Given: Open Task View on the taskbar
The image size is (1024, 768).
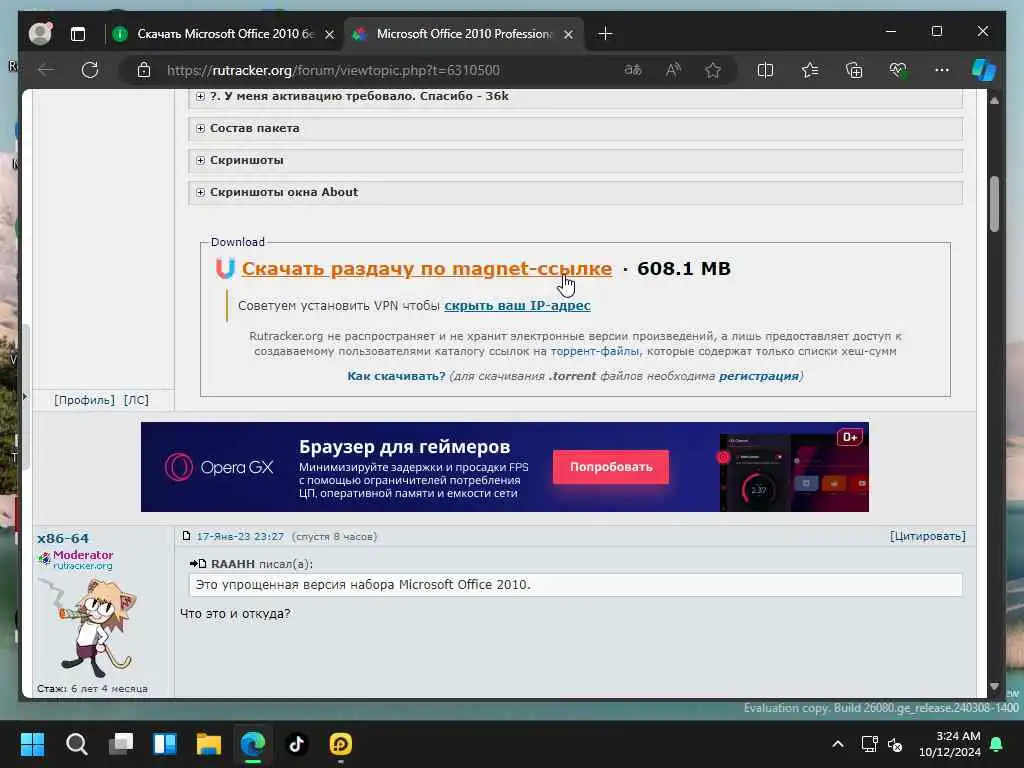Looking at the screenshot, I should [121, 744].
